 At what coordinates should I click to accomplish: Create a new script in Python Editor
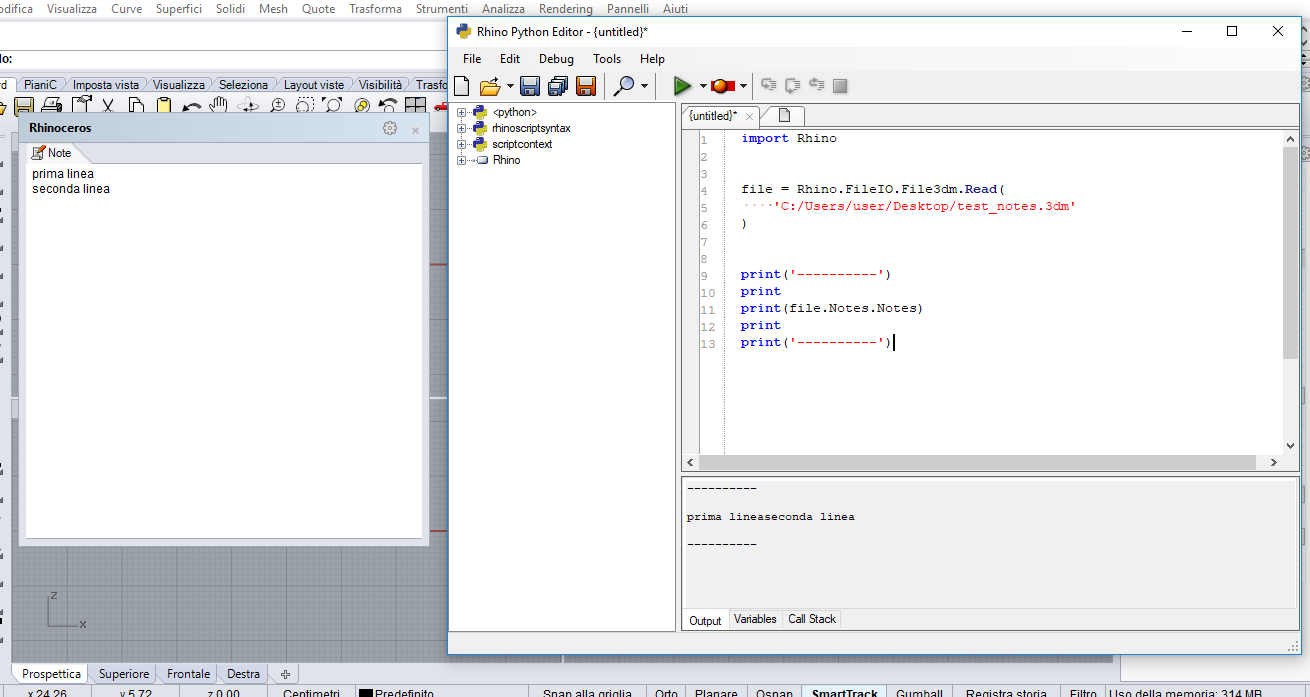click(x=462, y=86)
